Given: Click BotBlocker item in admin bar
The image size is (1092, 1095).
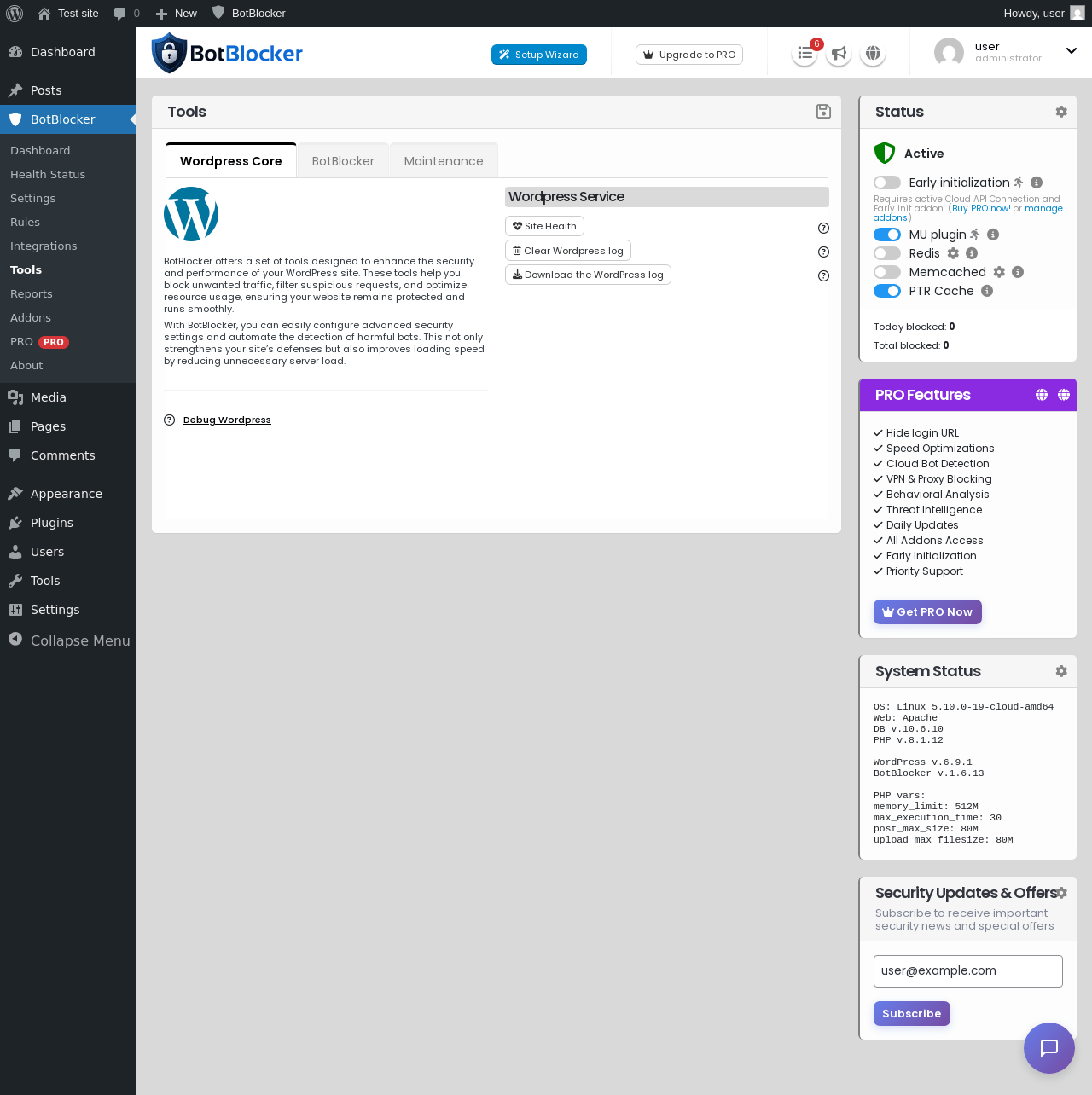Looking at the screenshot, I should 249,14.
